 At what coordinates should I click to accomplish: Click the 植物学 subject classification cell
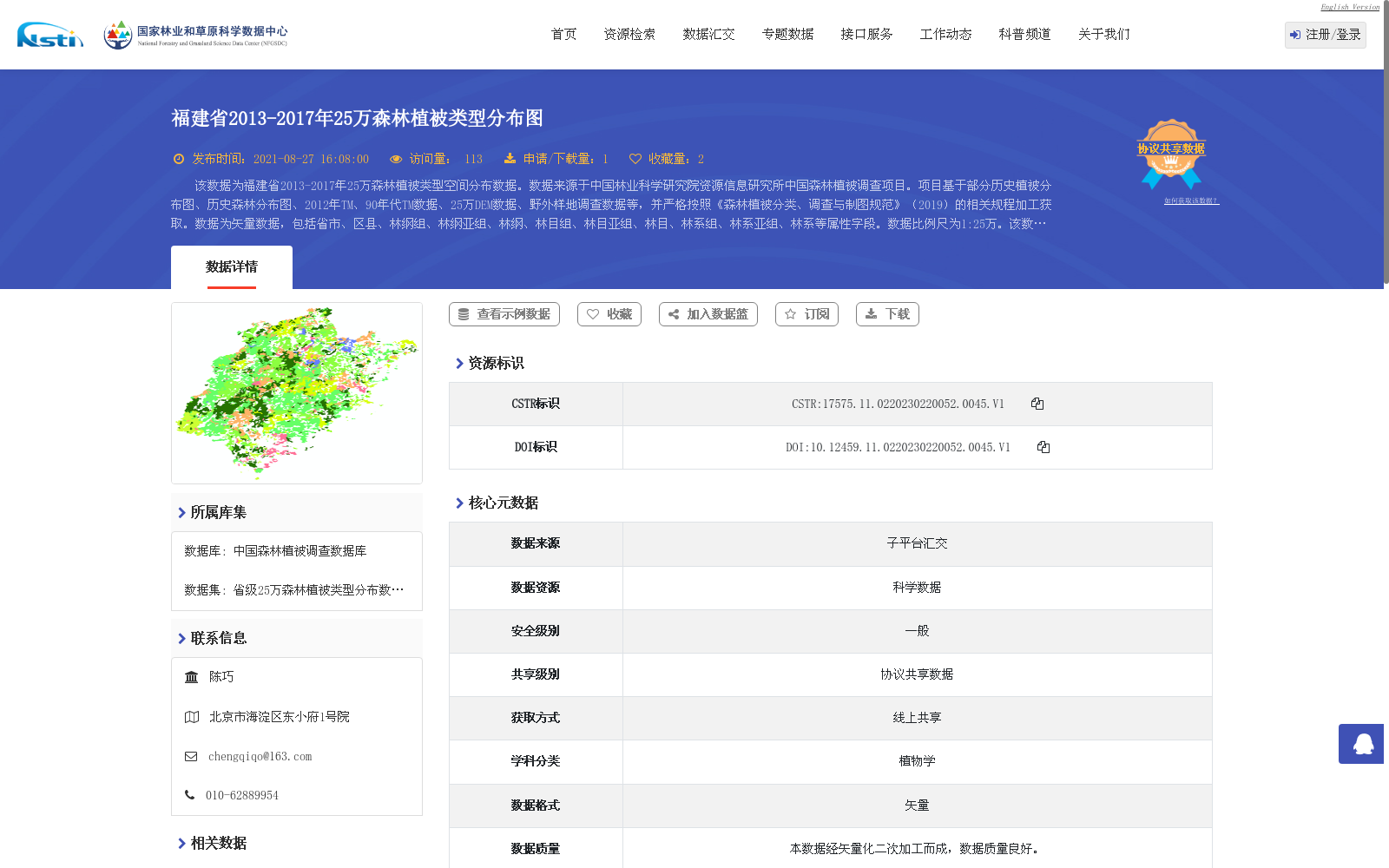point(918,762)
